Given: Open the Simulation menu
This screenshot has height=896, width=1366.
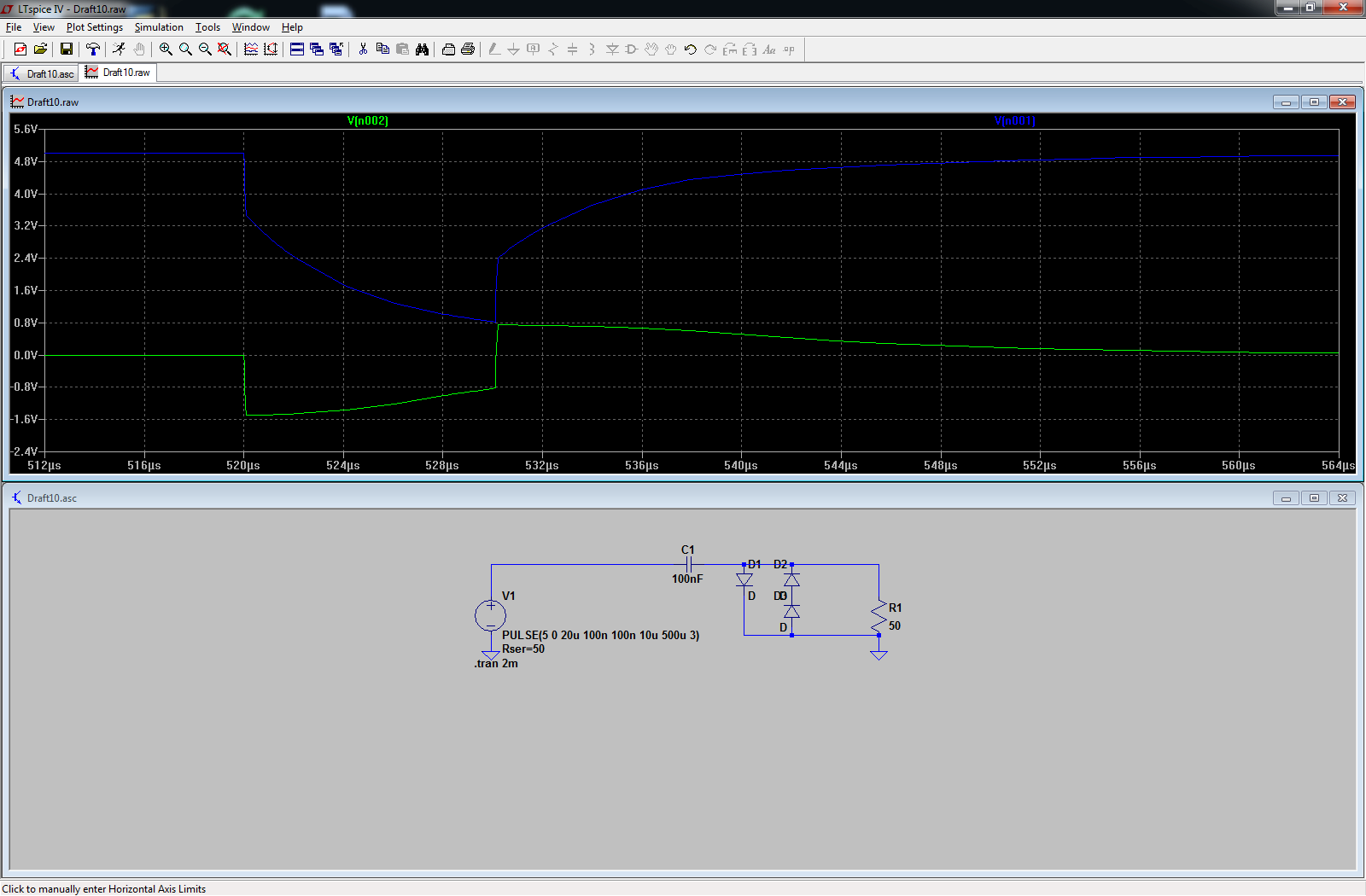Looking at the screenshot, I should [159, 27].
